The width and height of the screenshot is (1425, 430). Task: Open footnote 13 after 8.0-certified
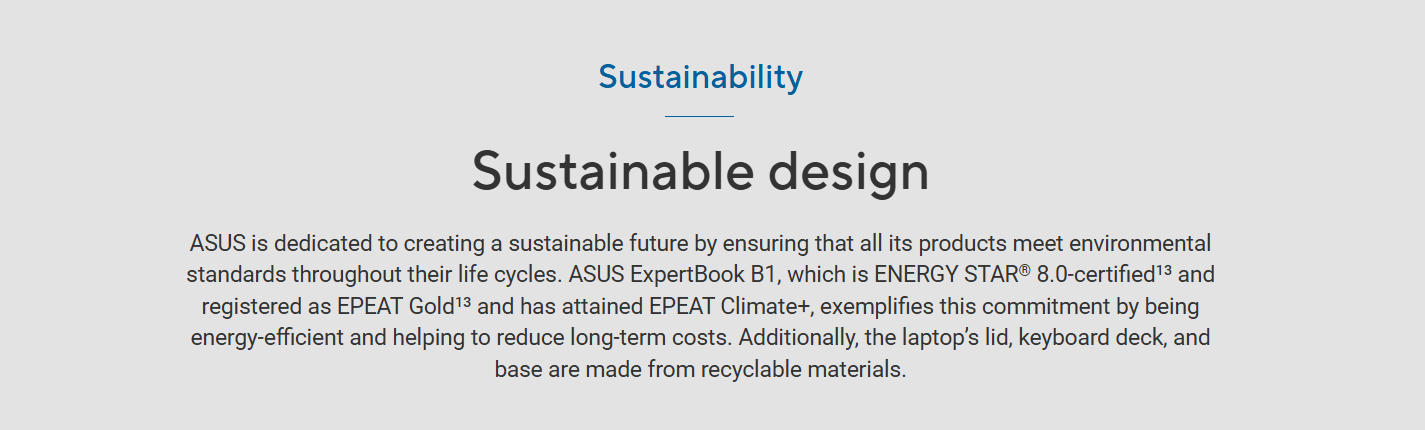pos(1164,269)
